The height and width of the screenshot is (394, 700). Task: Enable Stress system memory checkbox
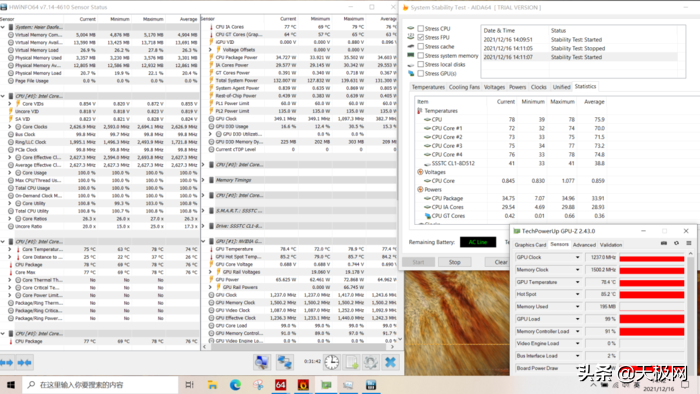(421, 55)
